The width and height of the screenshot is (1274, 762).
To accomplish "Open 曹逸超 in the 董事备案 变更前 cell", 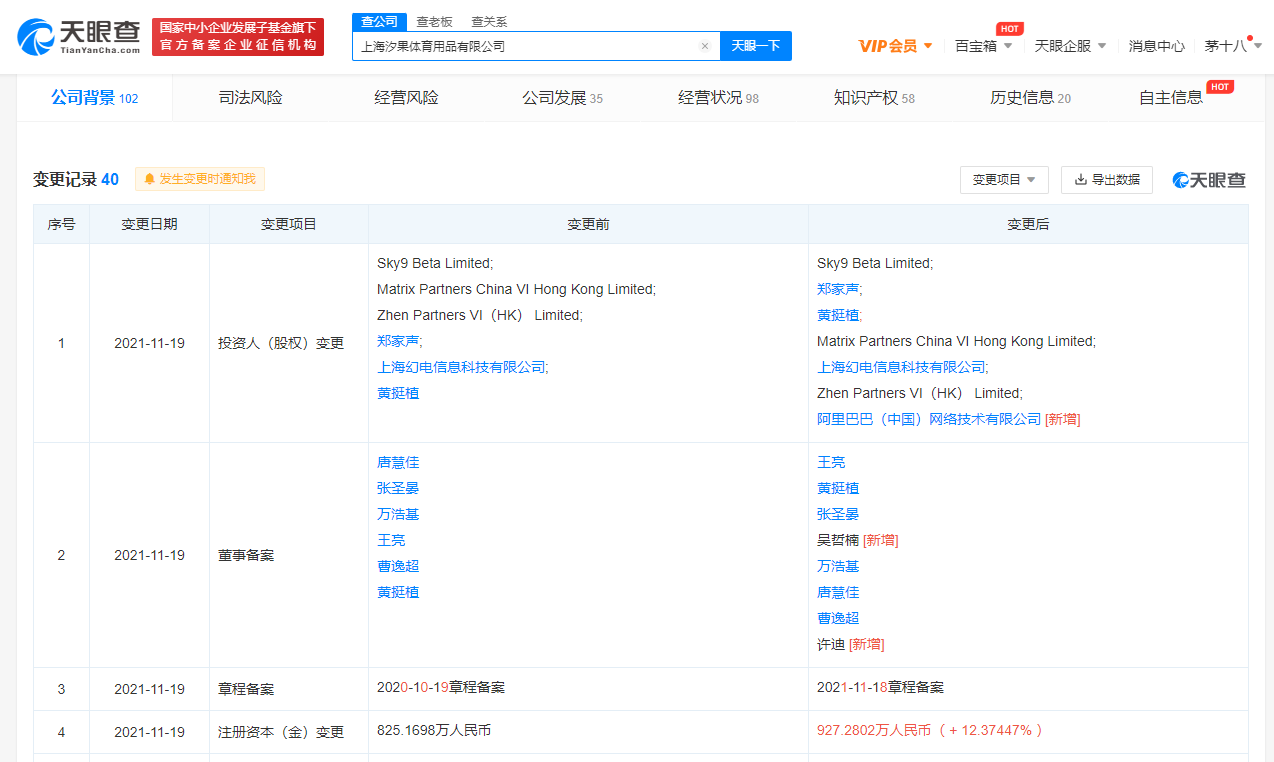I will (398, 566).
